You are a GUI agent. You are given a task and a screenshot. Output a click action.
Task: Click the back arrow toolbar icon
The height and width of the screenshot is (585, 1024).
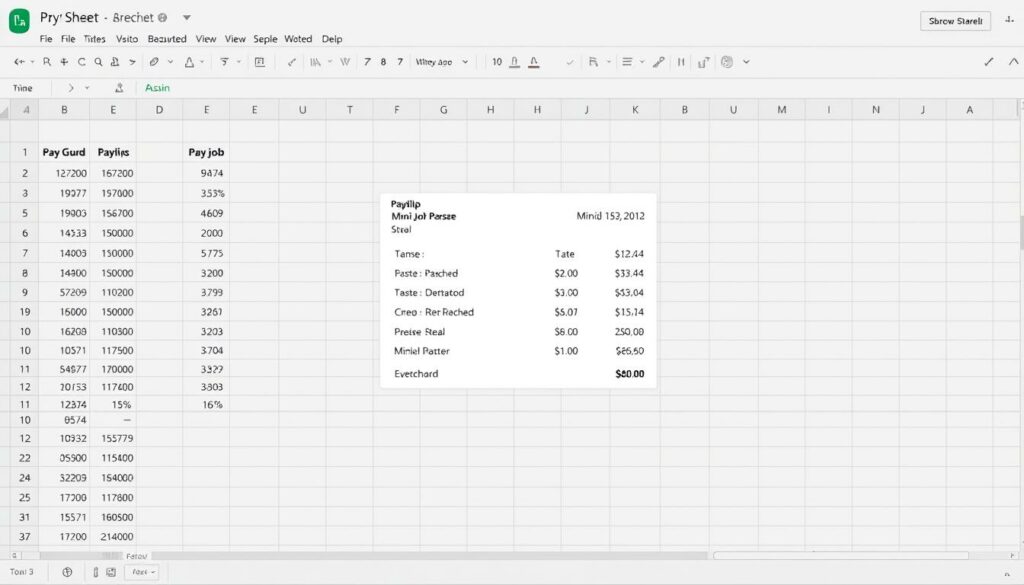[19, 62]
